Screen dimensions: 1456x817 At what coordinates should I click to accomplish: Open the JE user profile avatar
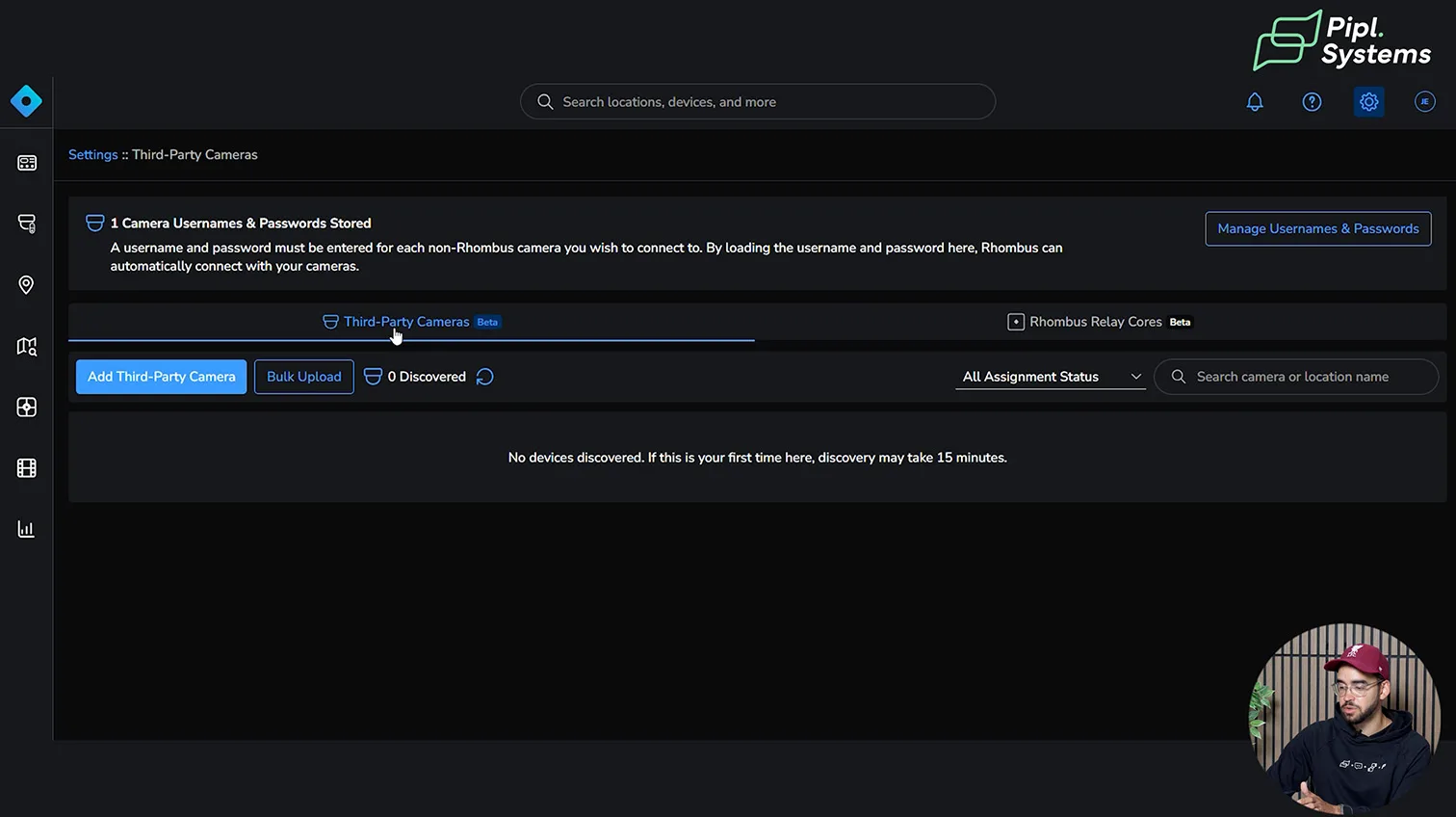[x=1425, y=102]
